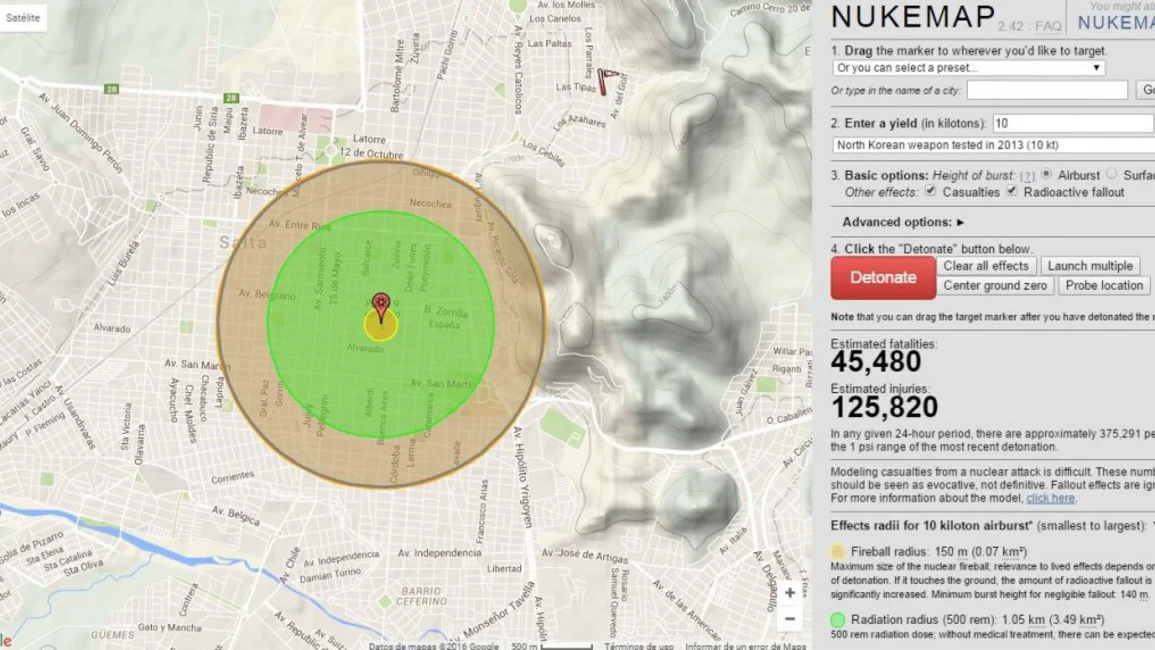This screenshot has width=1155, height=650.
Task: Click Center ground zero button
Action: tap(995, 285)
